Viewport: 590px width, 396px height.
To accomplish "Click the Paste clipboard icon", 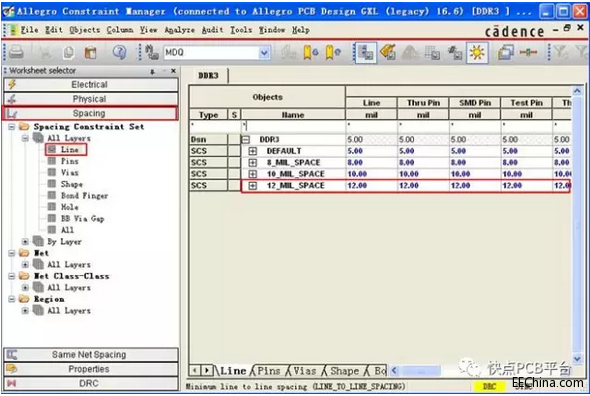I will tap(90, 52).
